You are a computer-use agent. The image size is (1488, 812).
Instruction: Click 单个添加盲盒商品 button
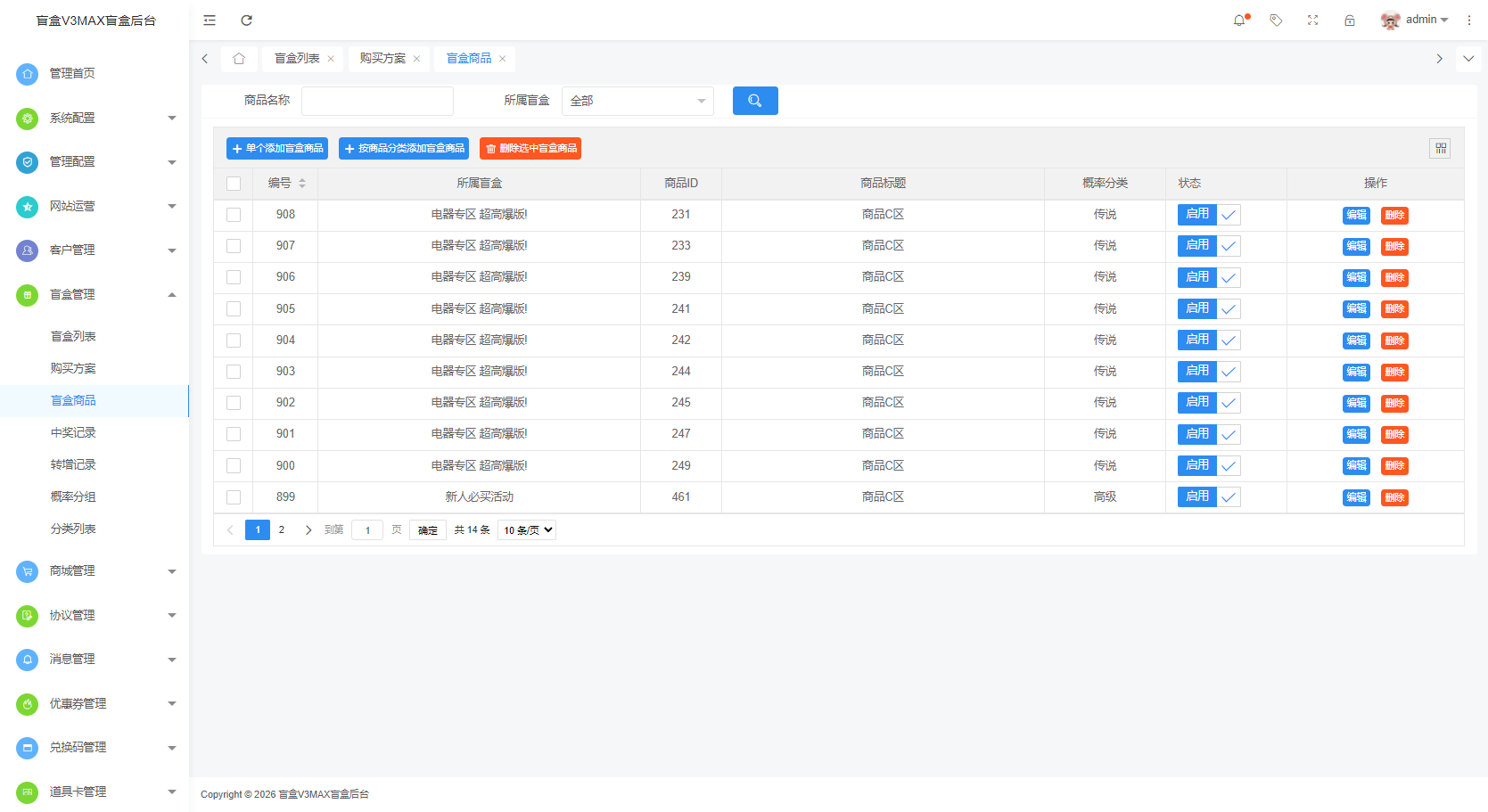tap(277, 149)
